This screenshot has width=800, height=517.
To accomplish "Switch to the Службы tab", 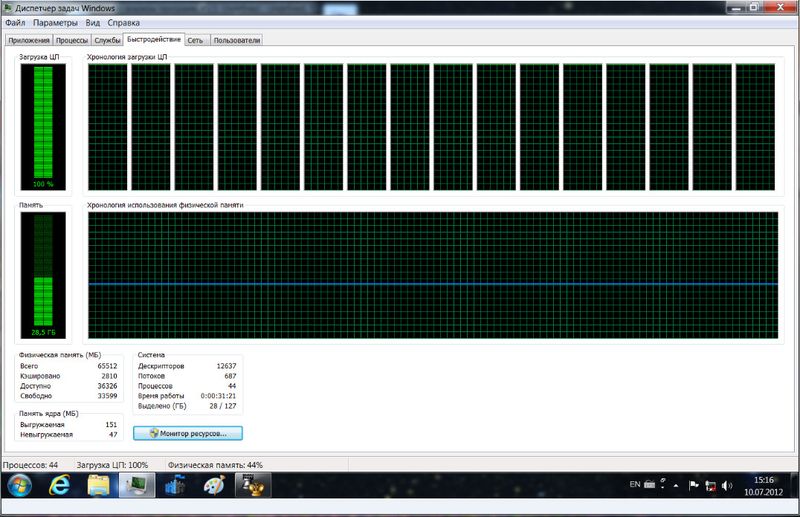I will tap(107, 40).
